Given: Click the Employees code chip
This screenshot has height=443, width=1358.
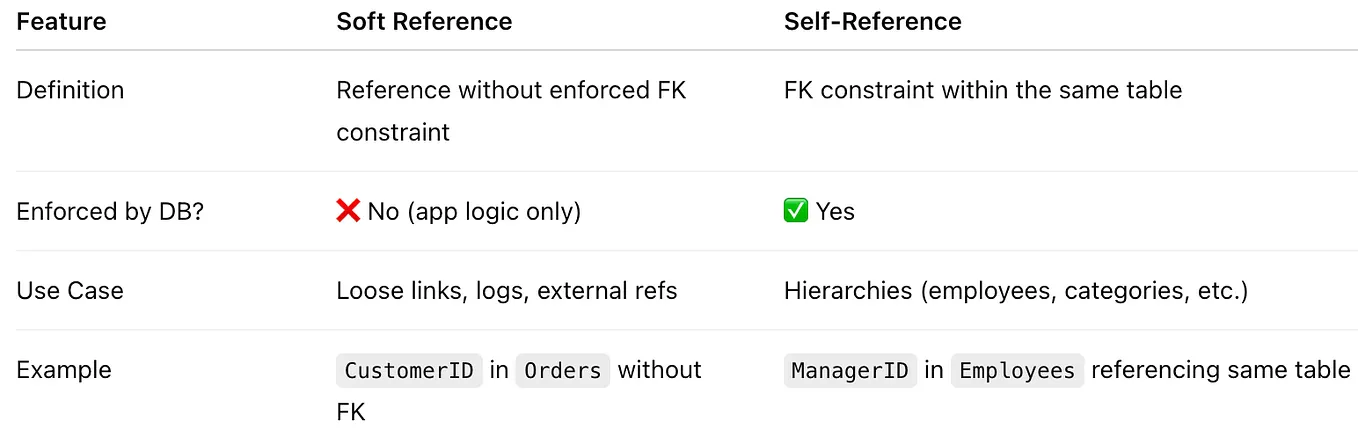Looking at the screenshot, I should click(1017, 371).
